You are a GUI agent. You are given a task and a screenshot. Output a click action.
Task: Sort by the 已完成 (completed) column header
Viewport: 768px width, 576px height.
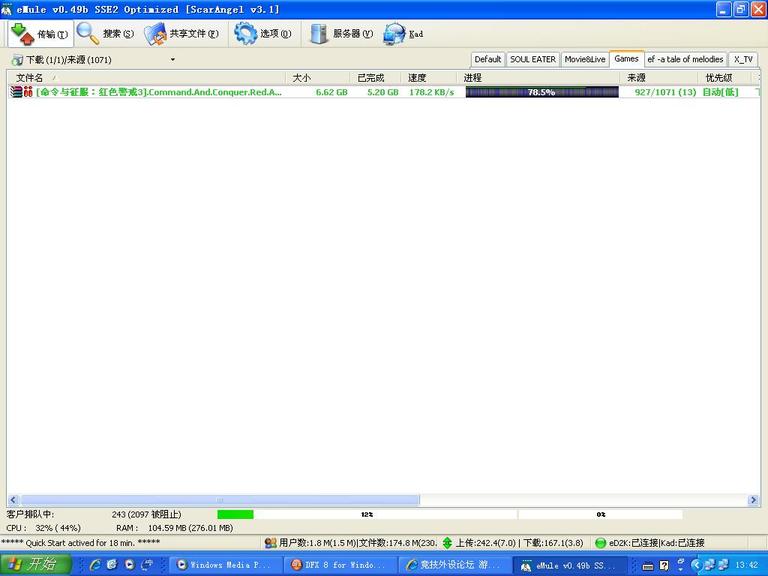[x=376, y=77]
